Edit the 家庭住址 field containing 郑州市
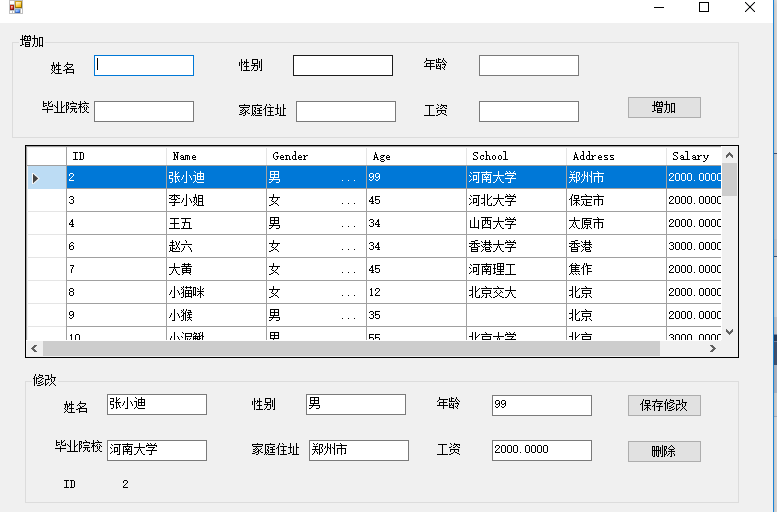777x512 pixels. pyautogui.click(x=359, y=451)
